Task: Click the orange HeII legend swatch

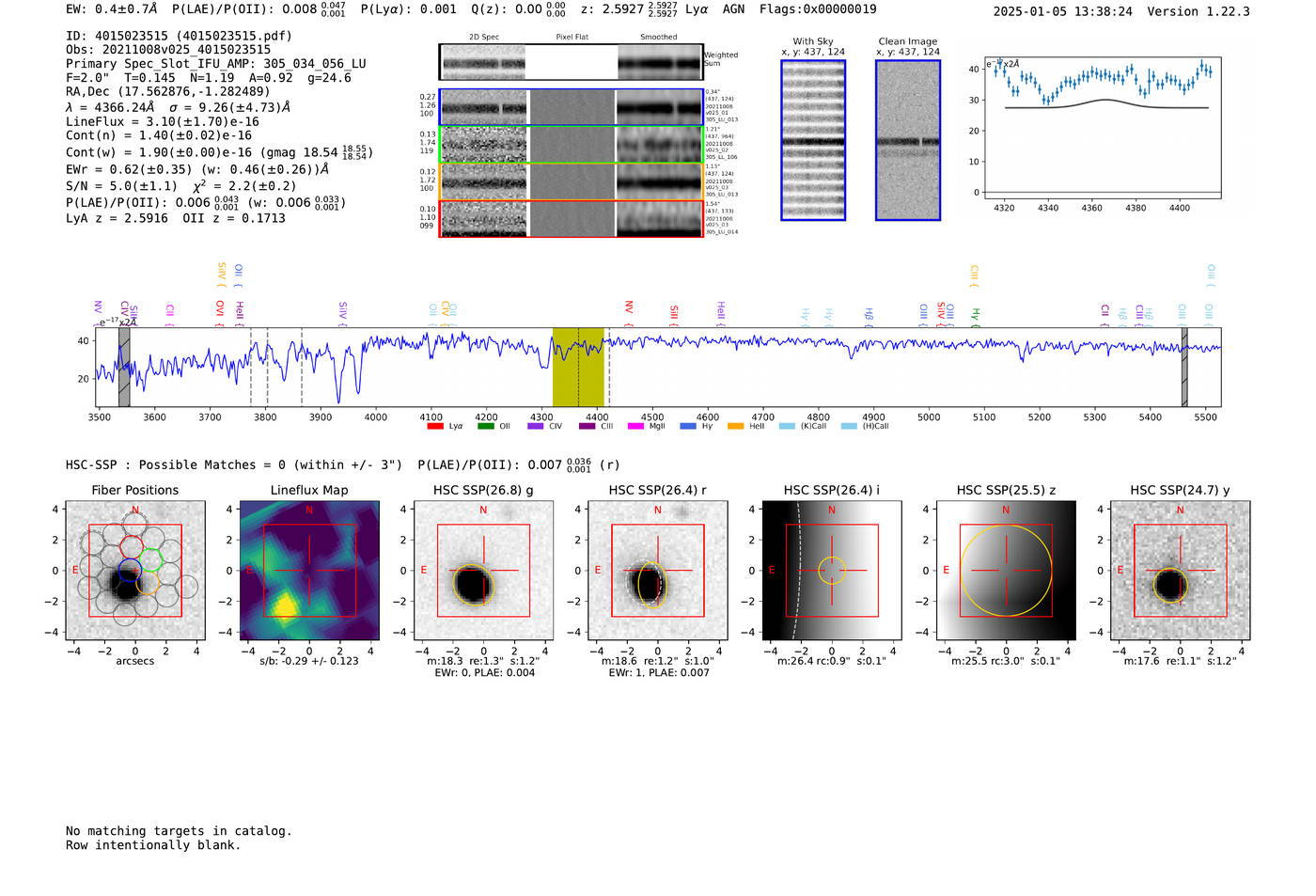Action: point(735,426)
